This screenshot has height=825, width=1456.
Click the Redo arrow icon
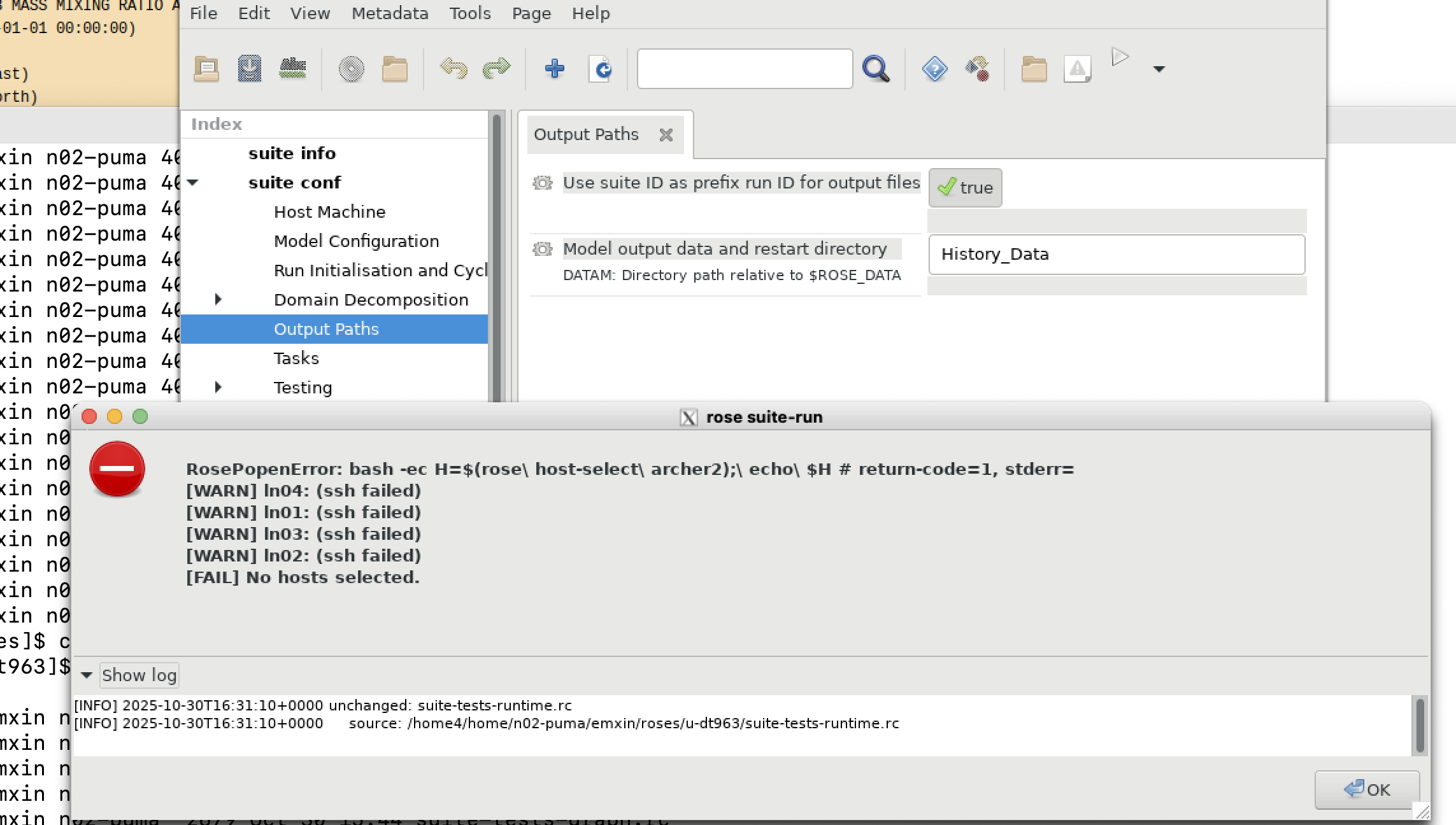[x=496, y=68]
